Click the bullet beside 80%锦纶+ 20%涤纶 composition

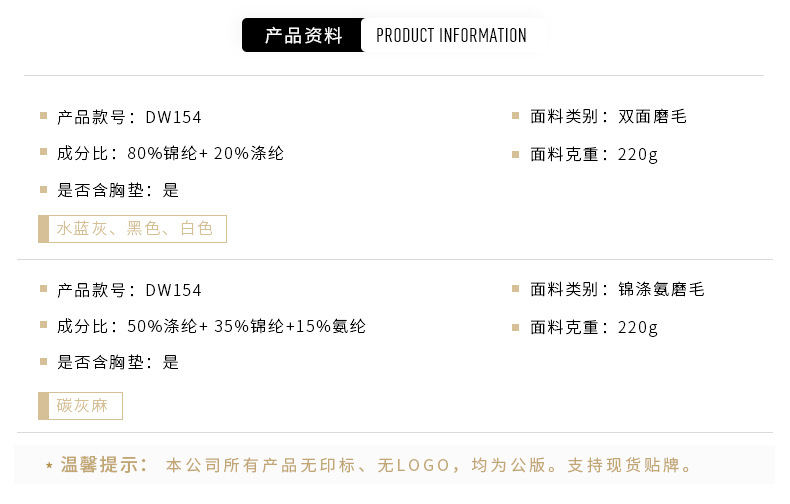[x=44, y=153]
